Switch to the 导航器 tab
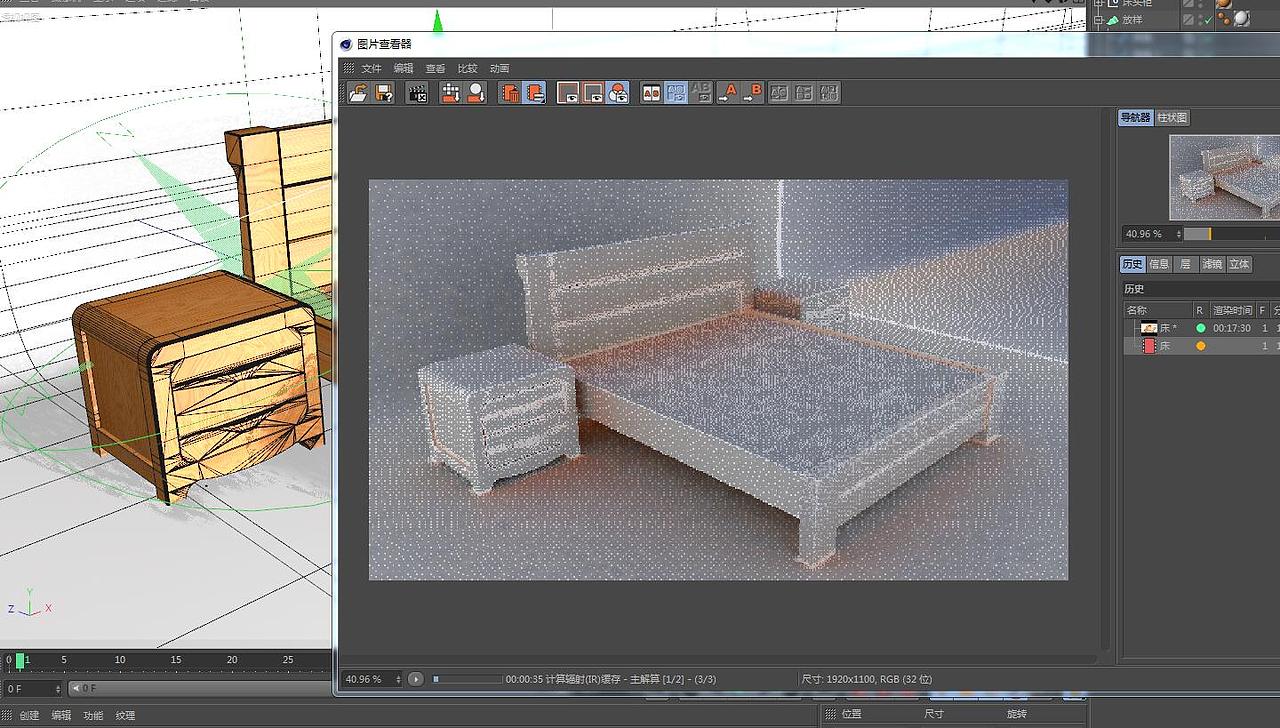The image size is (1280, 728). [1135, 118]
